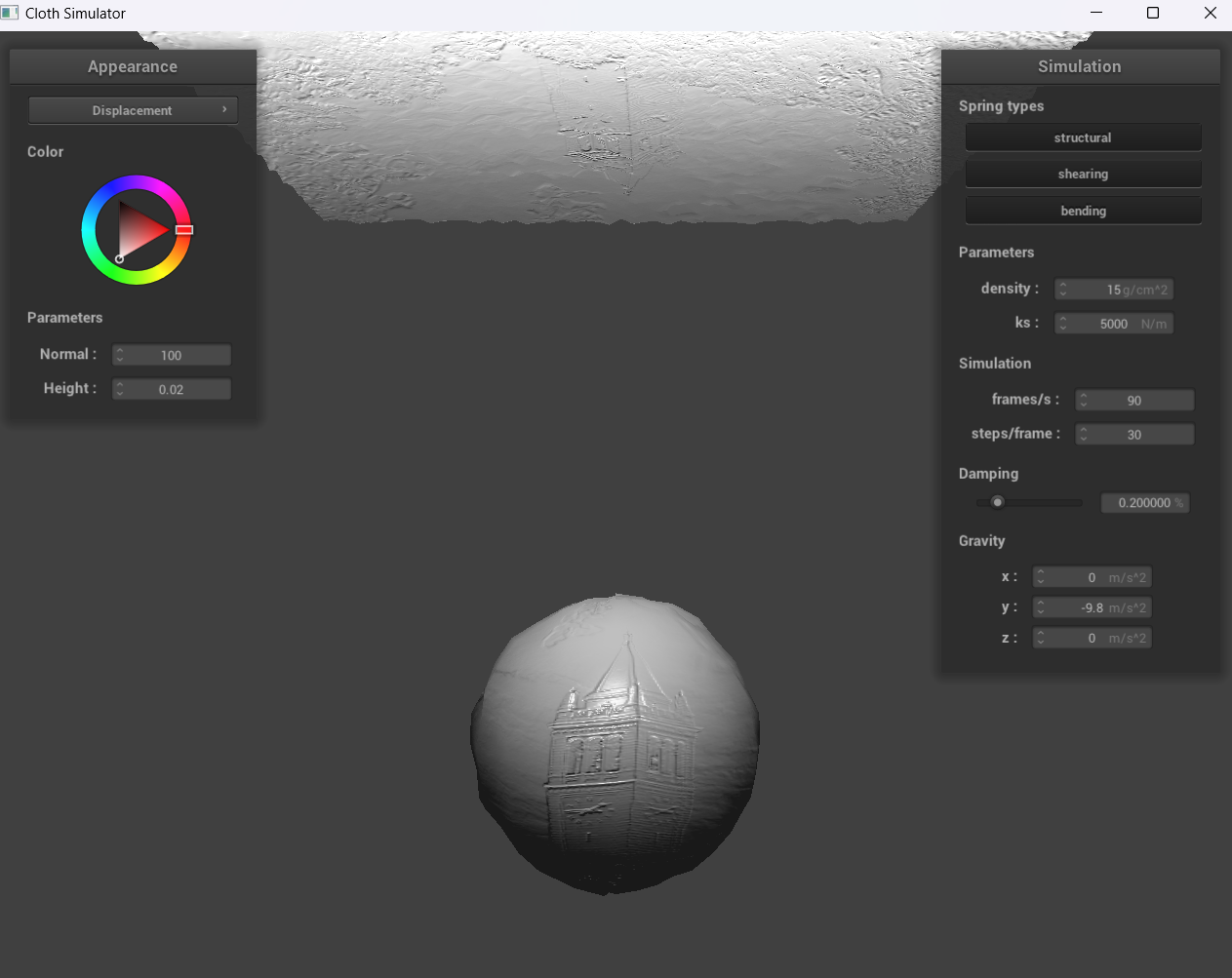The width and height of the screenshot is (1232, 978).
Task: Click the Simulation panel title bar
Action: 1080,66
